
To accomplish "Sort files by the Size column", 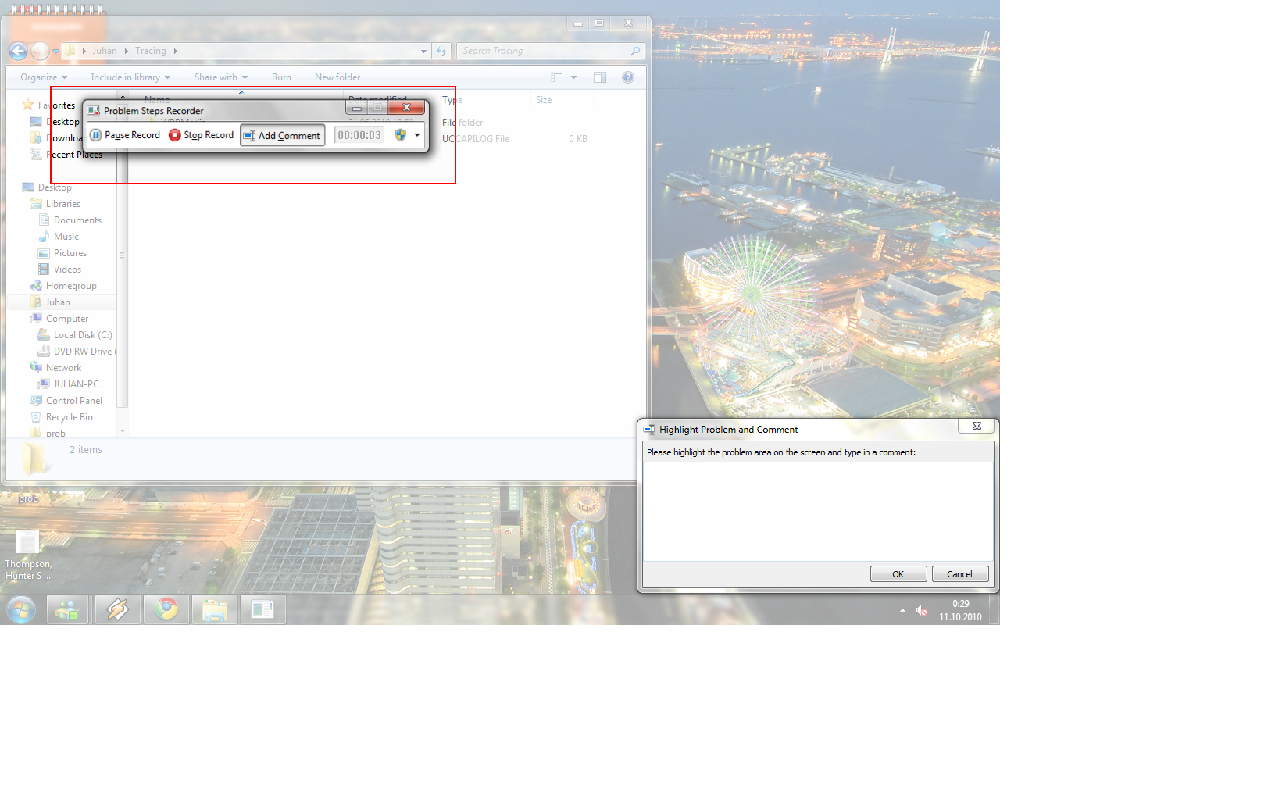I will pyautogui.click(x=544, y=100).
